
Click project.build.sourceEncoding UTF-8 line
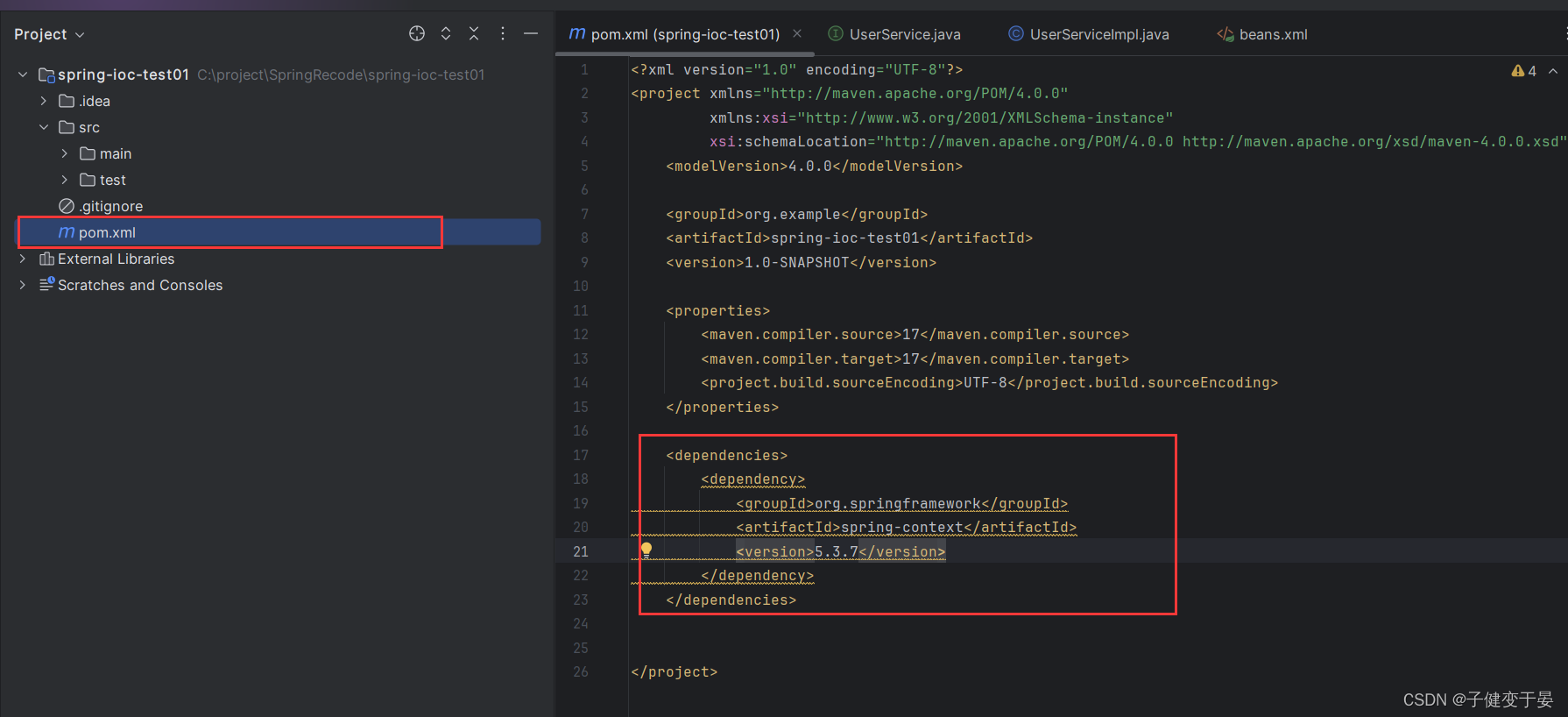click(989, 382)
